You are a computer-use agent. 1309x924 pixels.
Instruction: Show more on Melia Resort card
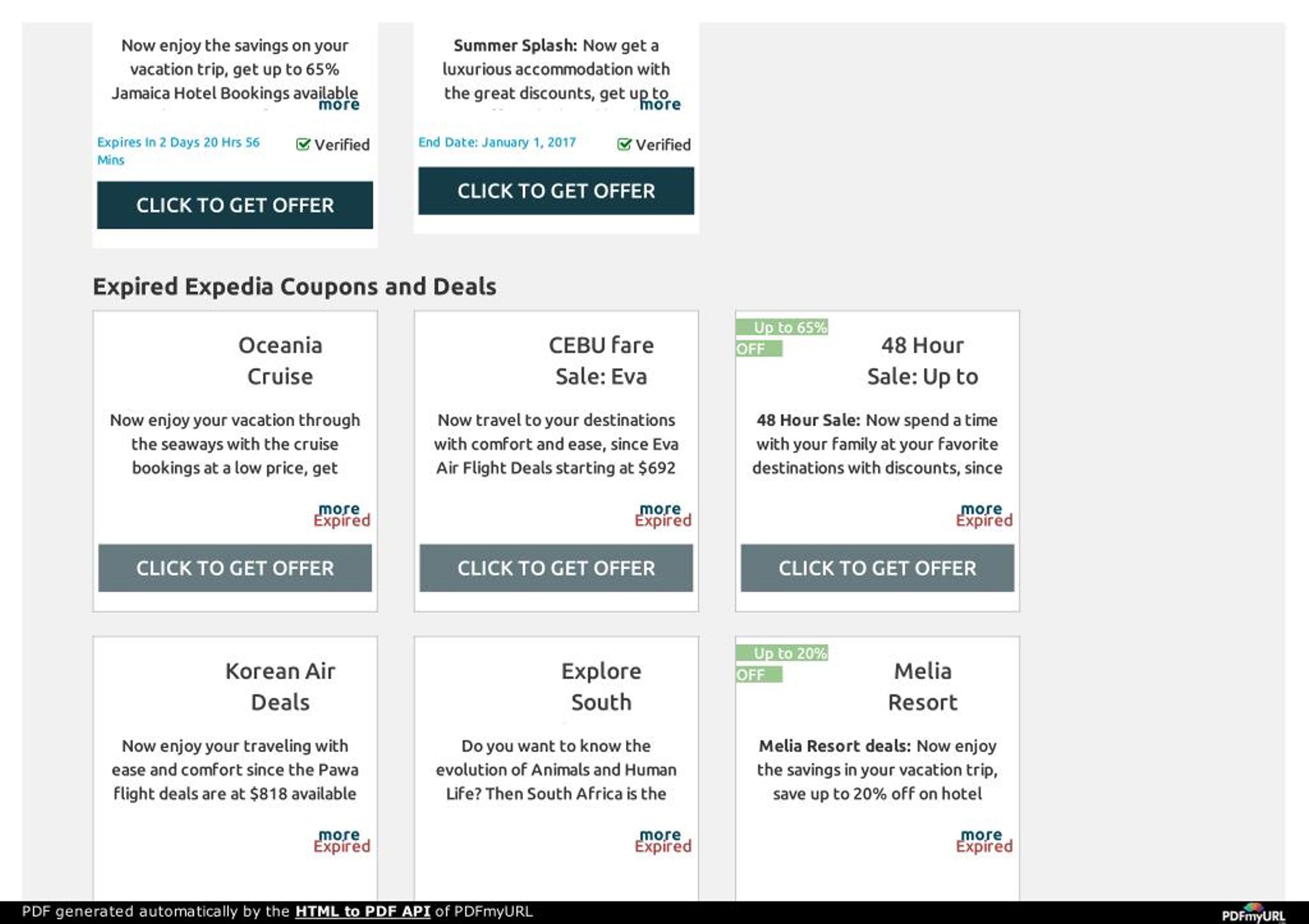pyautogui.click(x=981, y=834)
